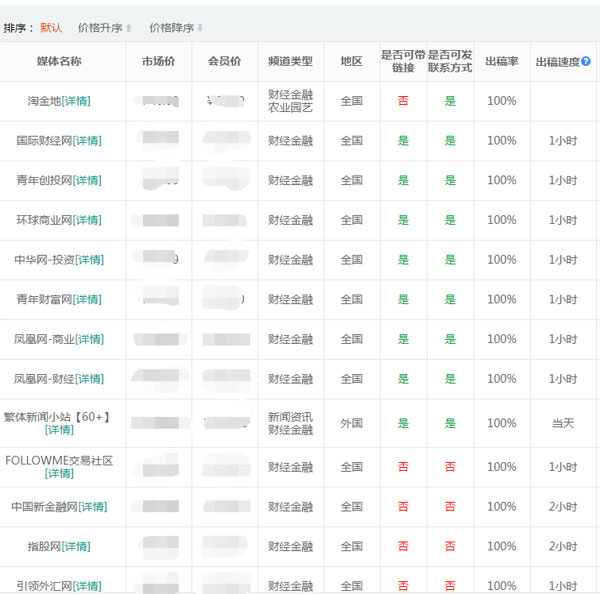Open 详情 link for 青年财富网

87,299
